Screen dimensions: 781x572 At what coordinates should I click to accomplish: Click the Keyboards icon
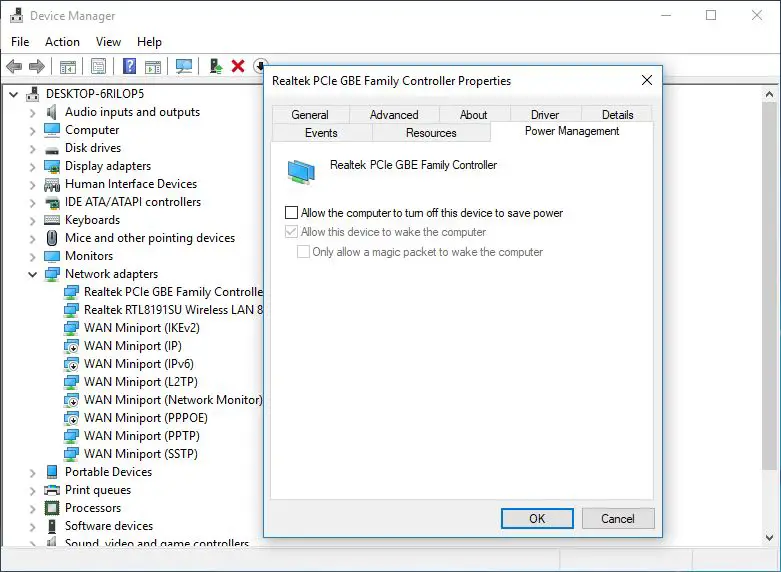pyautogui.click(x=52, y=220)
